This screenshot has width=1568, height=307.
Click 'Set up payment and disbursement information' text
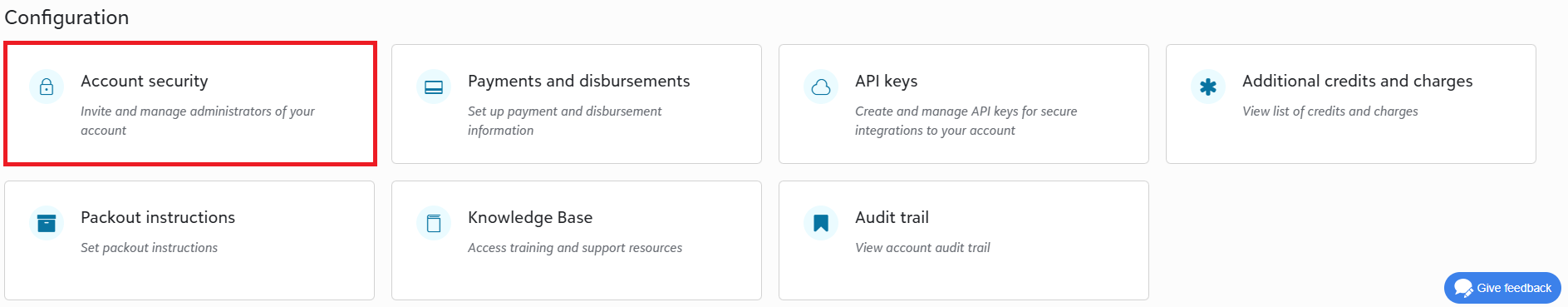pos(565,121)
